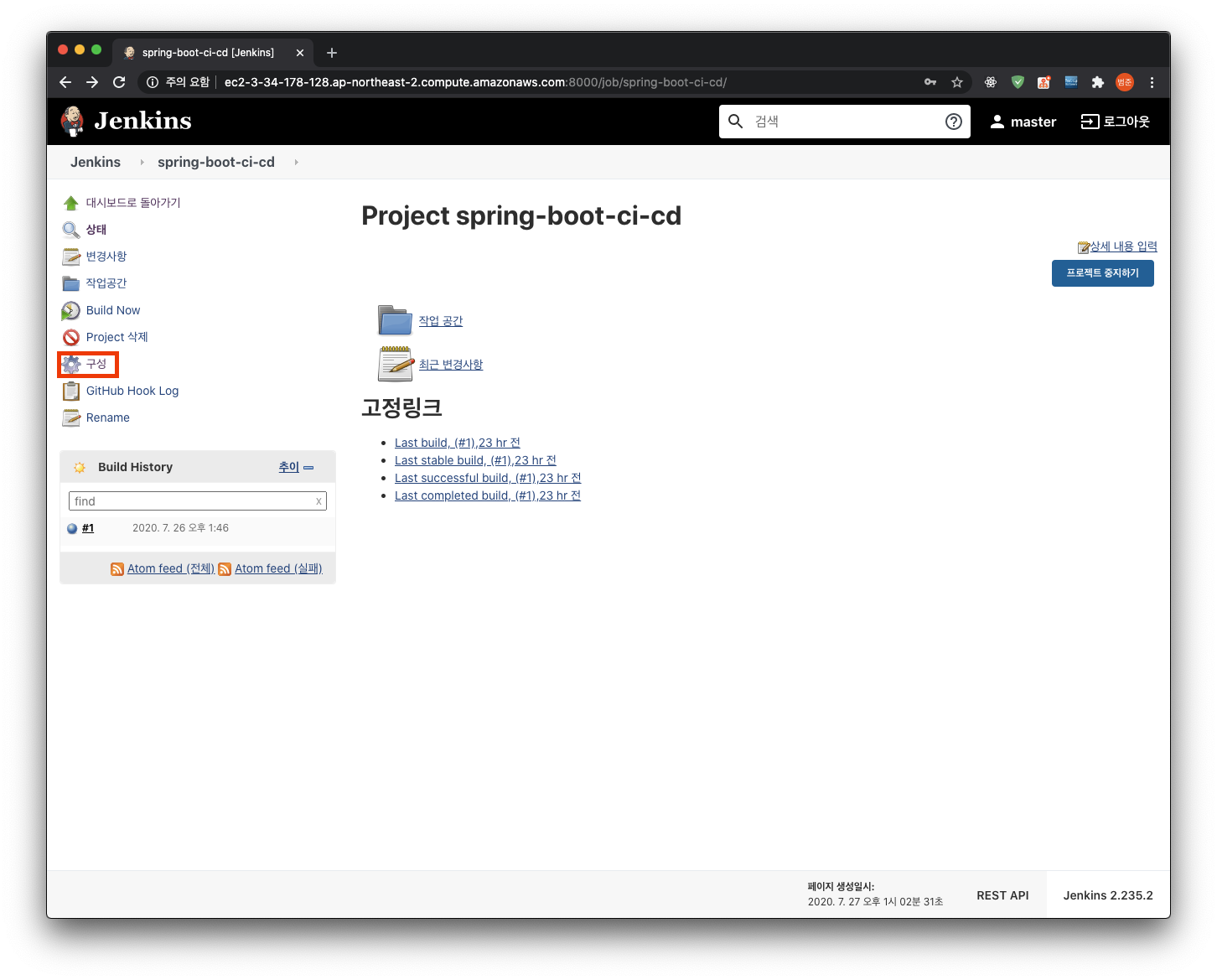Click the green shield extension icon
Viewport: 1217px width, 980px height.
pyautogui.click(x=1018, y=82)
